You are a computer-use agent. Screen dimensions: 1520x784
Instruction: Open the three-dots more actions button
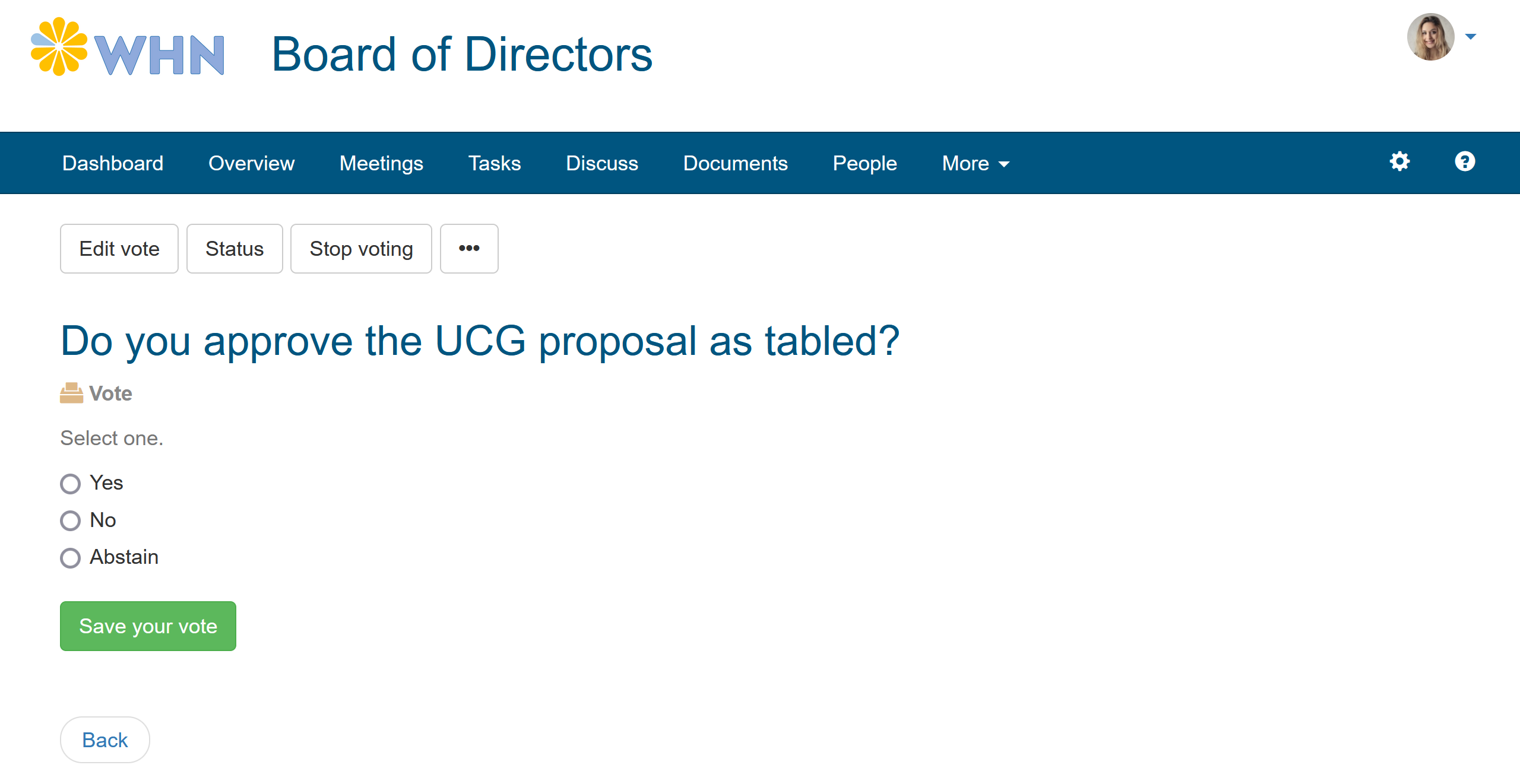point(469,249)
